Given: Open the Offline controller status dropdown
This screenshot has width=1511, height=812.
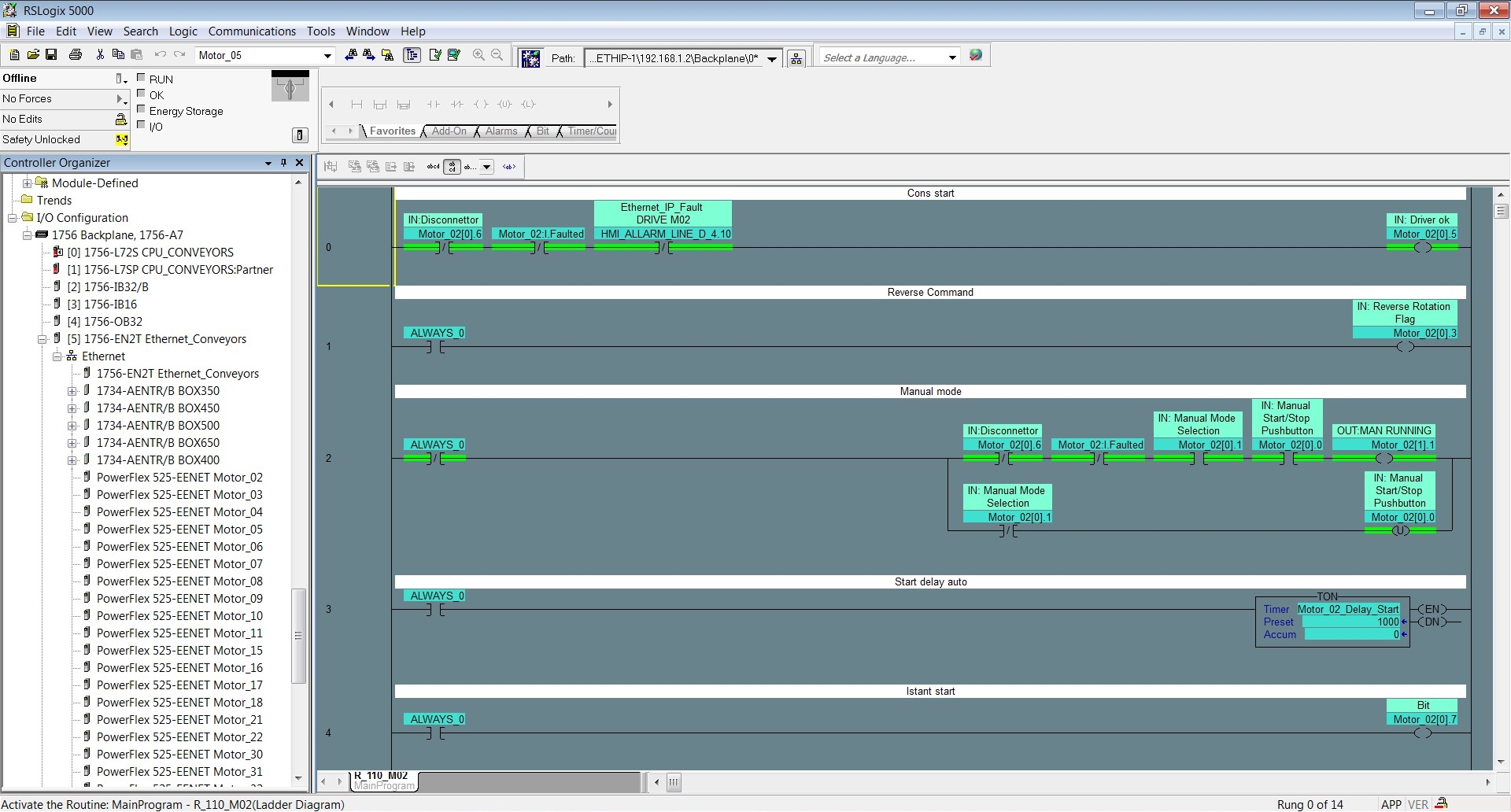Looking at the screenshot, I should click(x=121, y=78).
